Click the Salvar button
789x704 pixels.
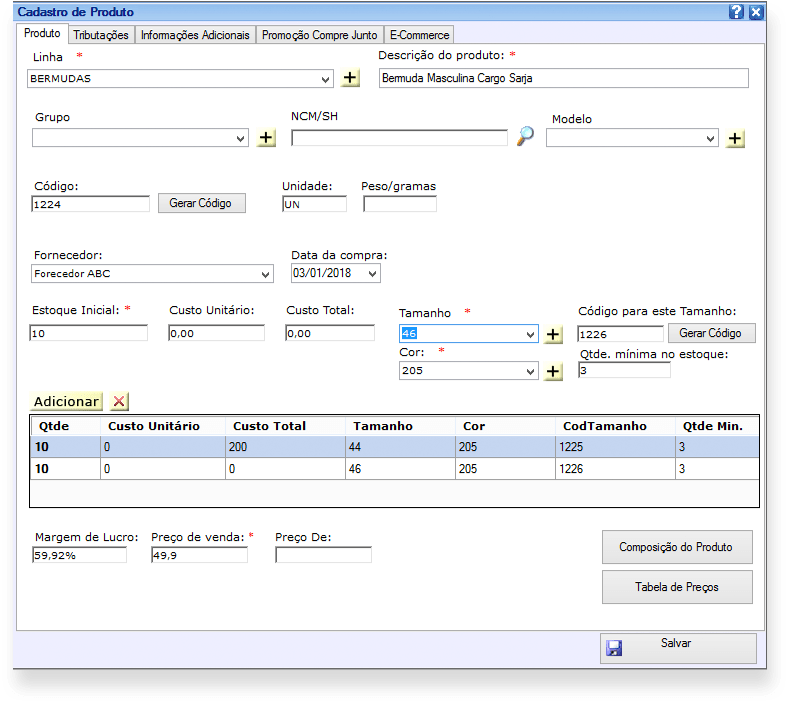(678, 648)
